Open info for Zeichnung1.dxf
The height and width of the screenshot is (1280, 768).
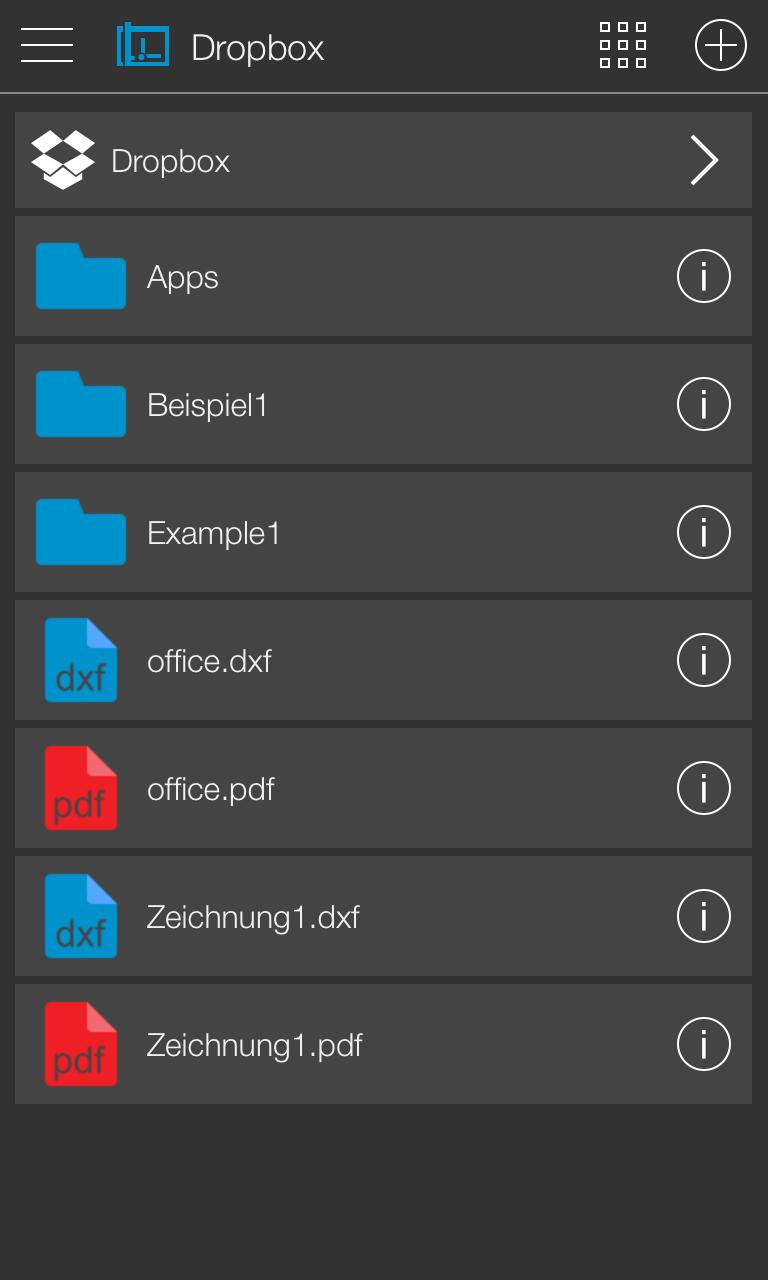click(704, 916)
